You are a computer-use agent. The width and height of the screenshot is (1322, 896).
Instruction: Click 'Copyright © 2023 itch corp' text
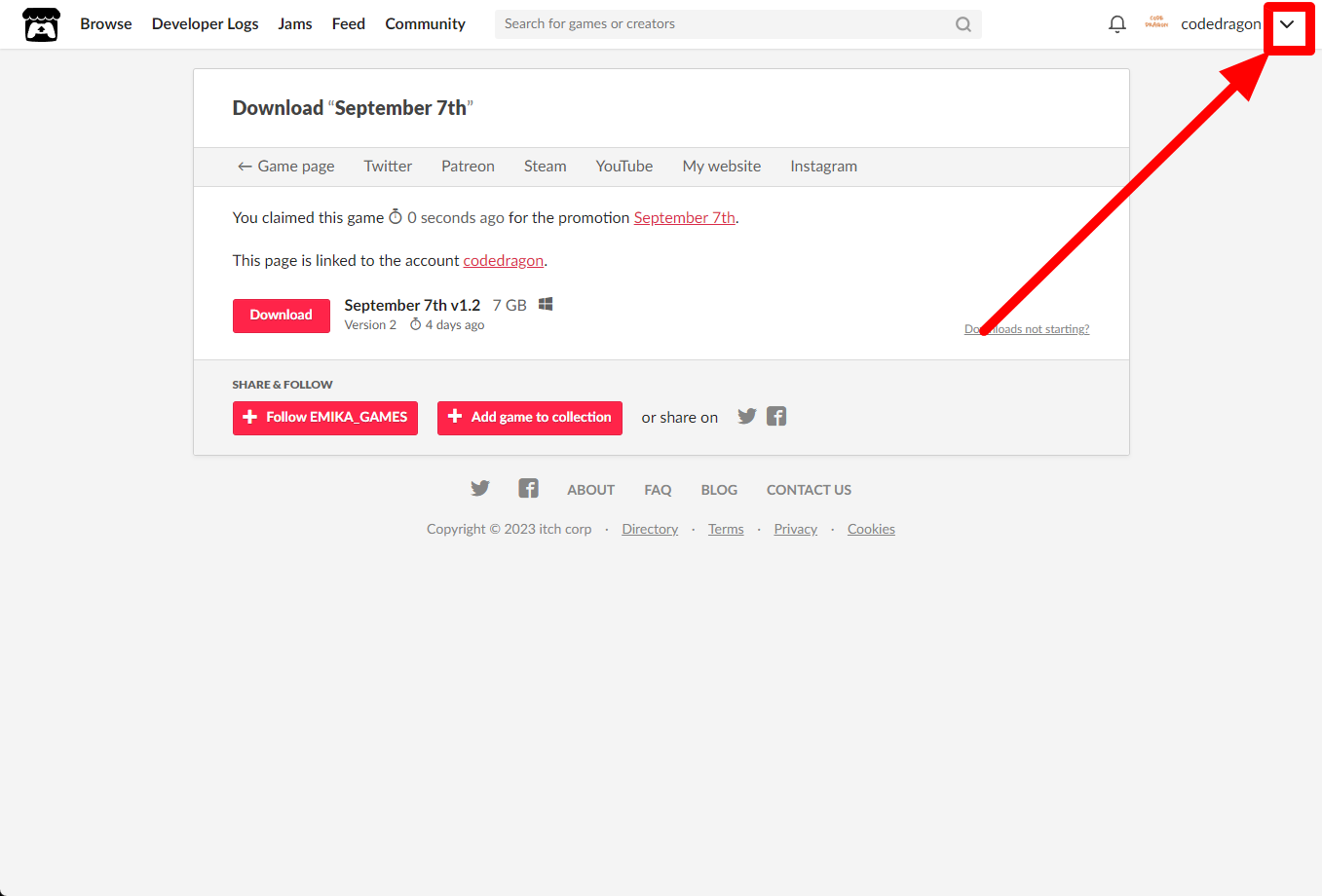(x=510, y=530)
